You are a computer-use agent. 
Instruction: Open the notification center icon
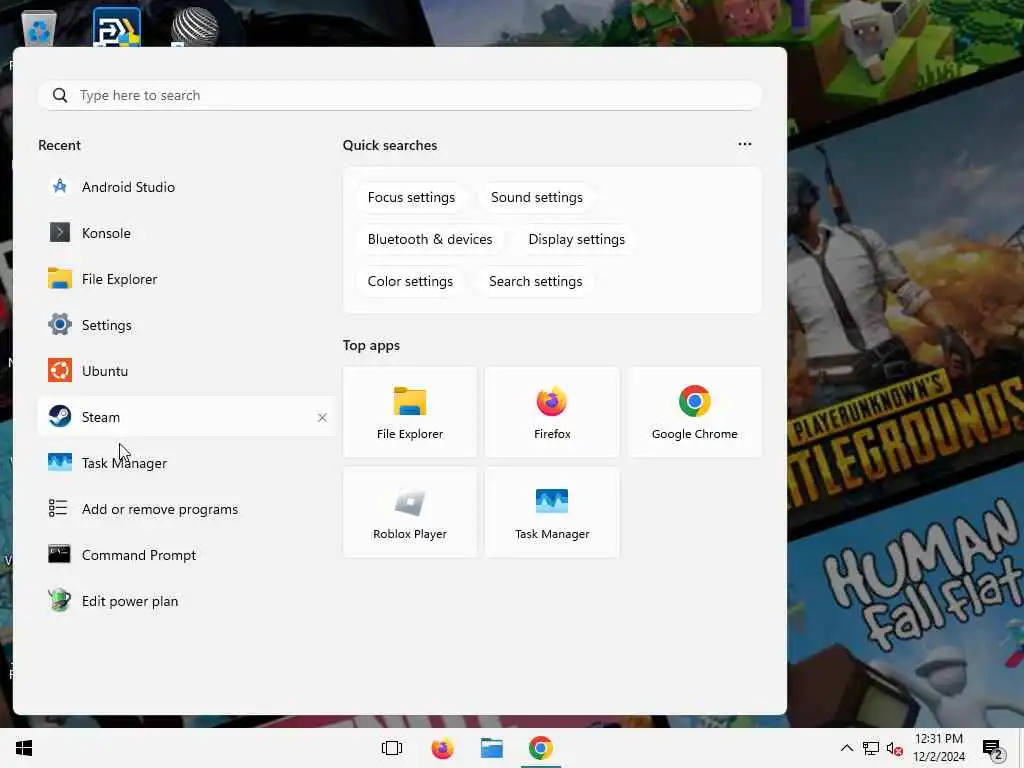tap(993, 749)
